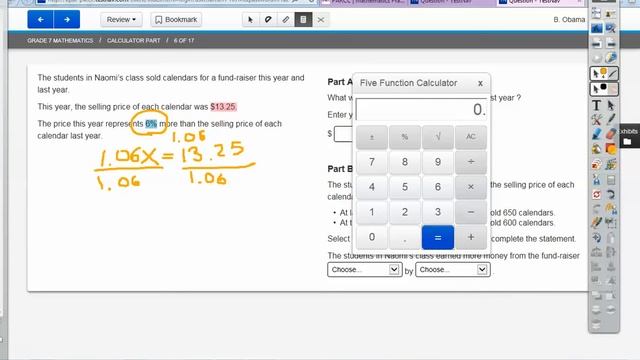Image resolution: width=640 pixels, height=360 pixels.
Task: Click calculator digit 5
Action: click(404, 187)
